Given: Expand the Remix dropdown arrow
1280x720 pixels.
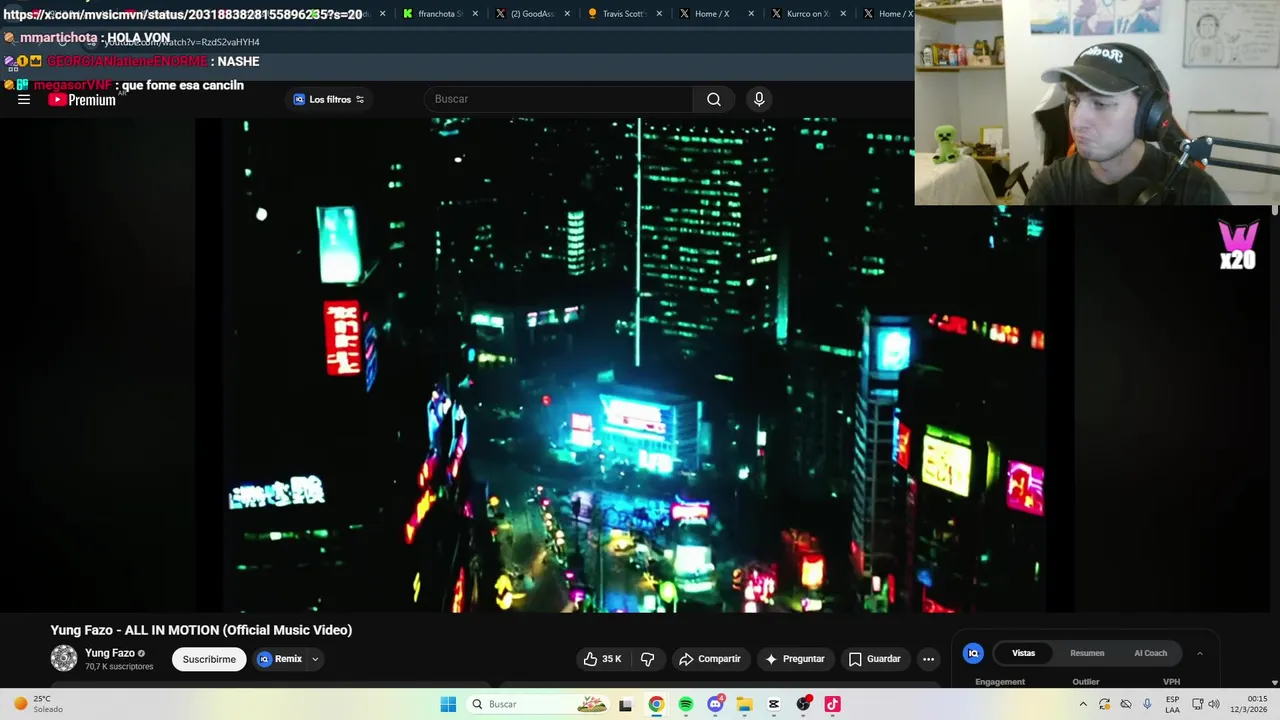Looking at the screenshot, I should (x=315, y=659).
